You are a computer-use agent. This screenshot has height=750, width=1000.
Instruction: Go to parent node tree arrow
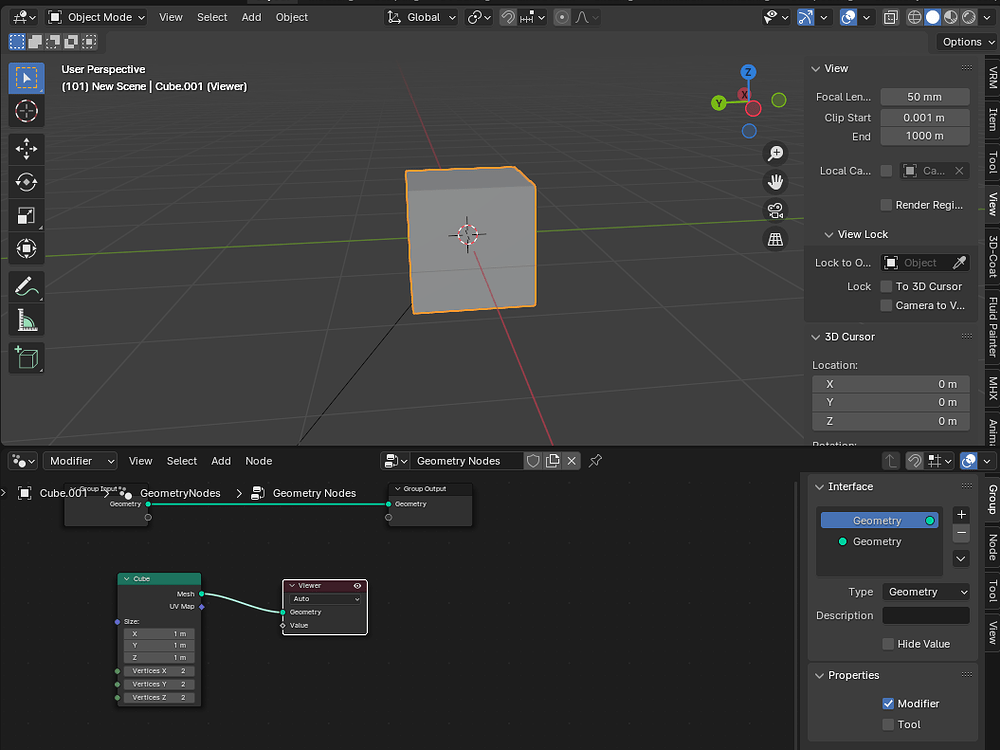pyautogui.click(x=891, y=460)
